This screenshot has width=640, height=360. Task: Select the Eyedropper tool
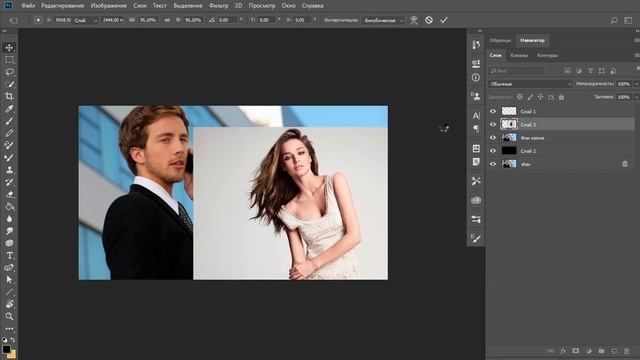pos(9,109)
